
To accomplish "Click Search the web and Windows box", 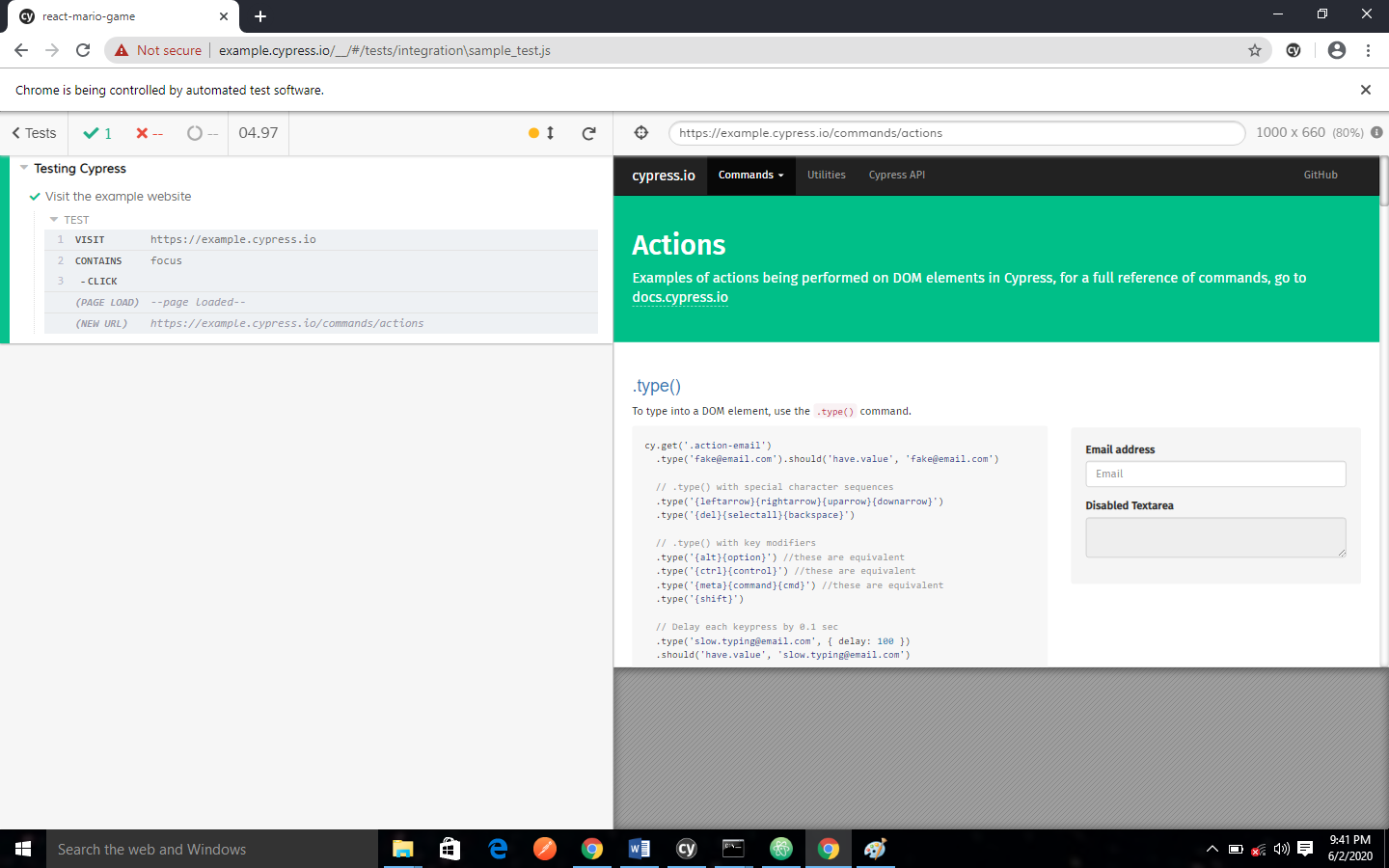I will [212, 849].
